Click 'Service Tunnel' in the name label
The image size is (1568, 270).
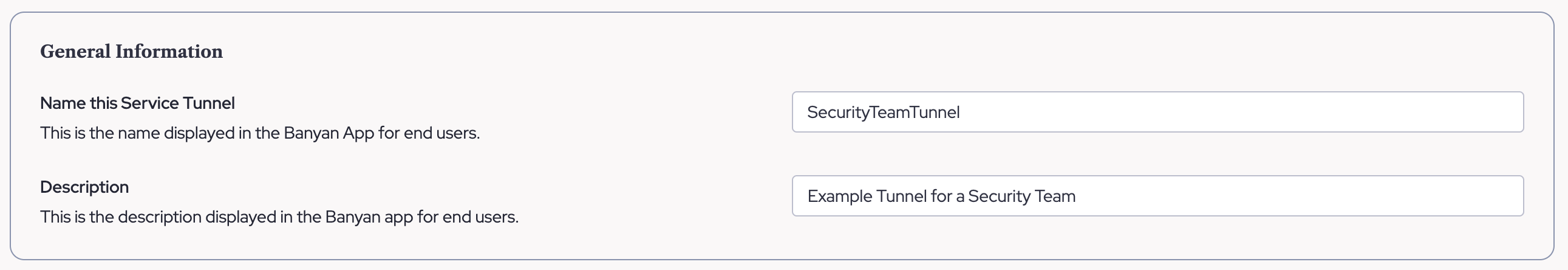177,103
